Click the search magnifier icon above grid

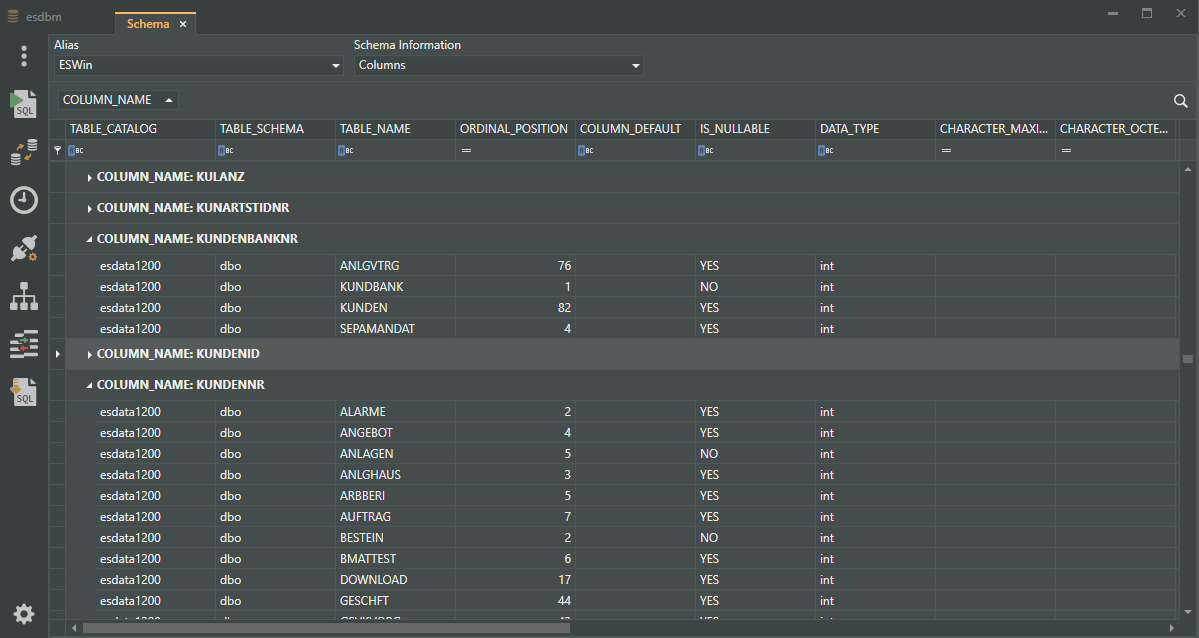pos(1180,101)
